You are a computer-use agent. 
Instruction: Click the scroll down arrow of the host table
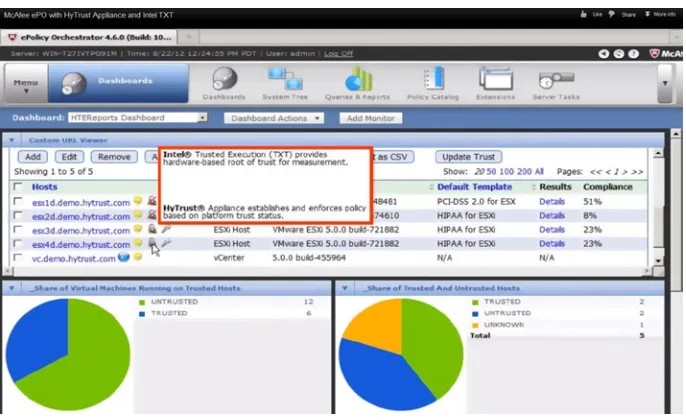[x=658, y=260]
